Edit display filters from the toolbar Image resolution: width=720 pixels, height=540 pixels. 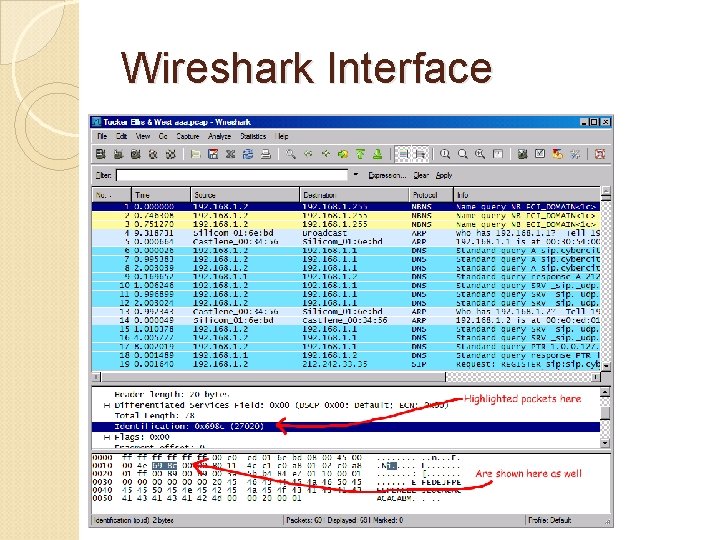540,154
